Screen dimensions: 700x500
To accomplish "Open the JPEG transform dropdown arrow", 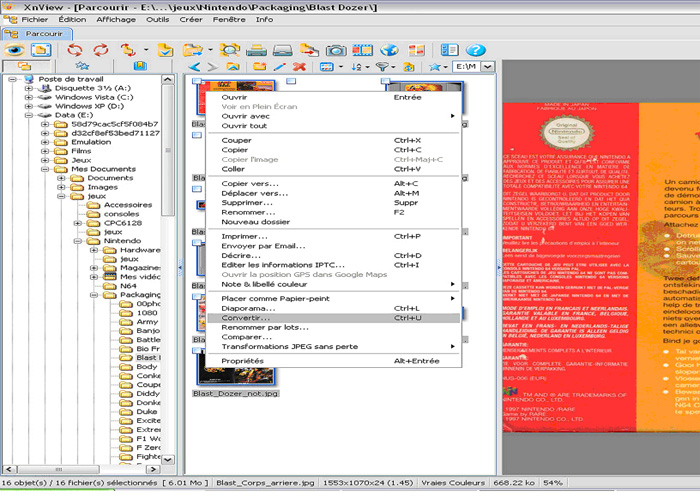I will (146, 50).
